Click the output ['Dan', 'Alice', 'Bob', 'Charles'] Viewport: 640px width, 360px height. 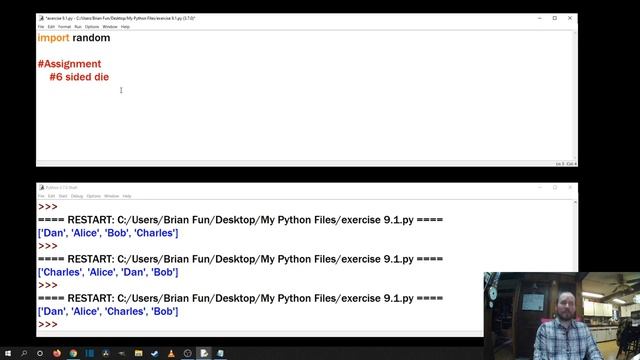pyautogui.click(x=108, y=233)
